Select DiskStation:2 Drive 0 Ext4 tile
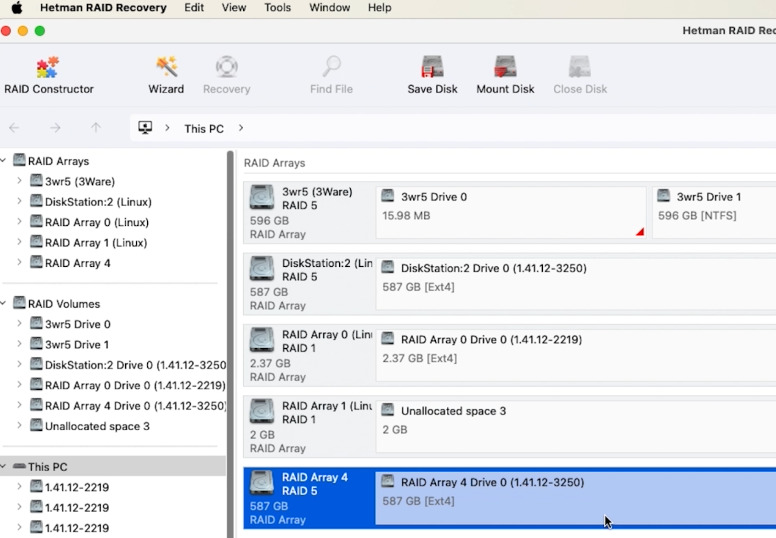Screen dimensions: 776x538 (576, 284)
